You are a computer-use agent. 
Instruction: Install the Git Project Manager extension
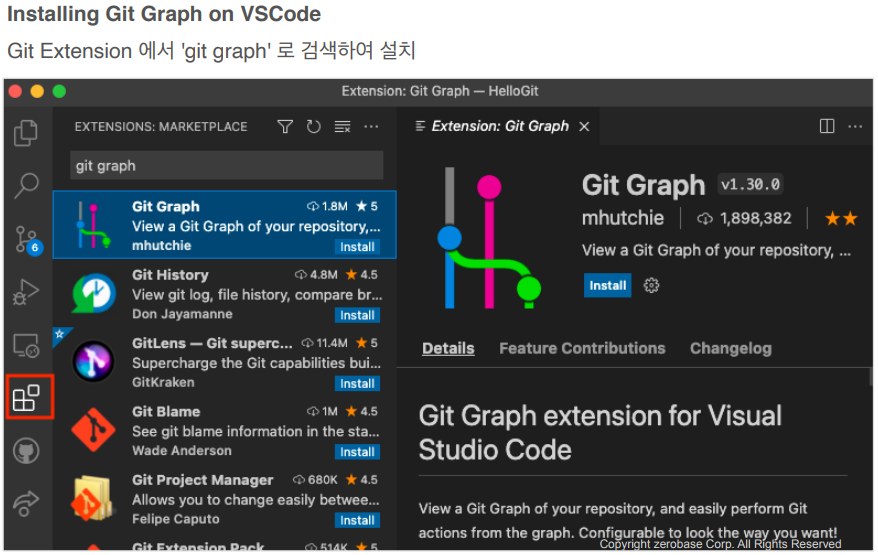point(357,520)
